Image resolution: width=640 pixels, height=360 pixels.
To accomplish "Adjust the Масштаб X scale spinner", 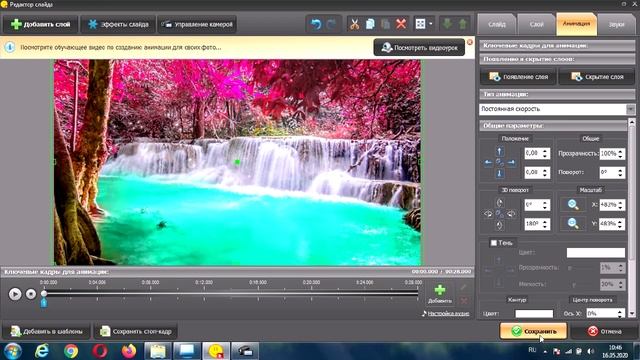I will tap(620, 204).
